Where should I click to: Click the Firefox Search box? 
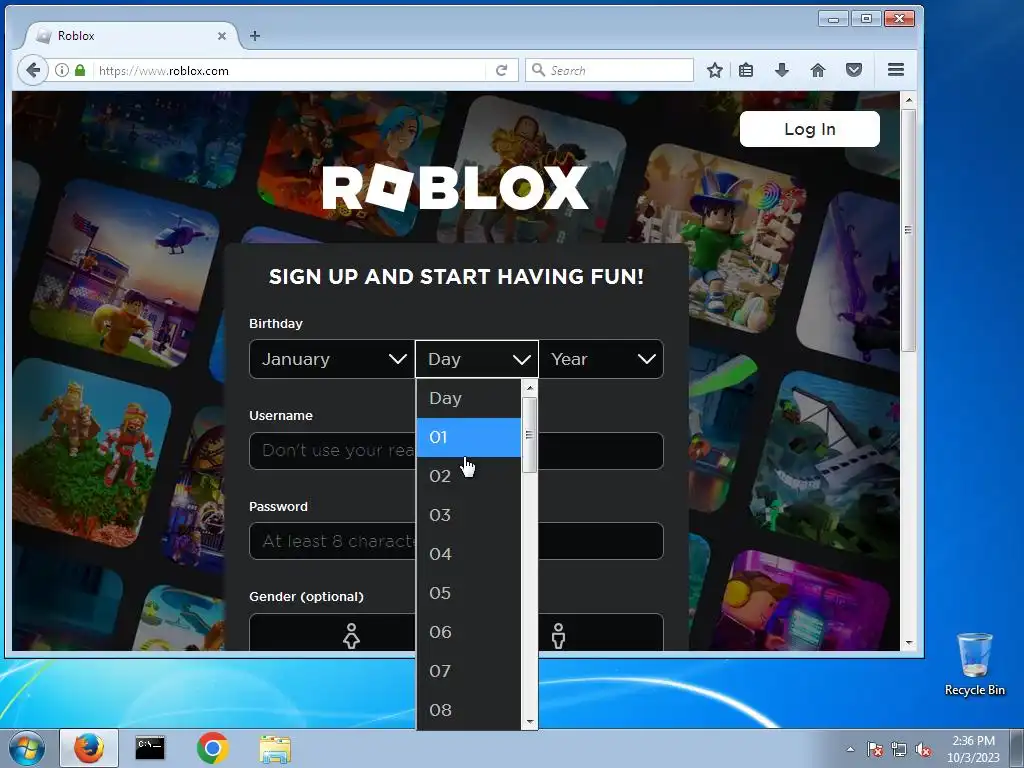pos(609,71)
